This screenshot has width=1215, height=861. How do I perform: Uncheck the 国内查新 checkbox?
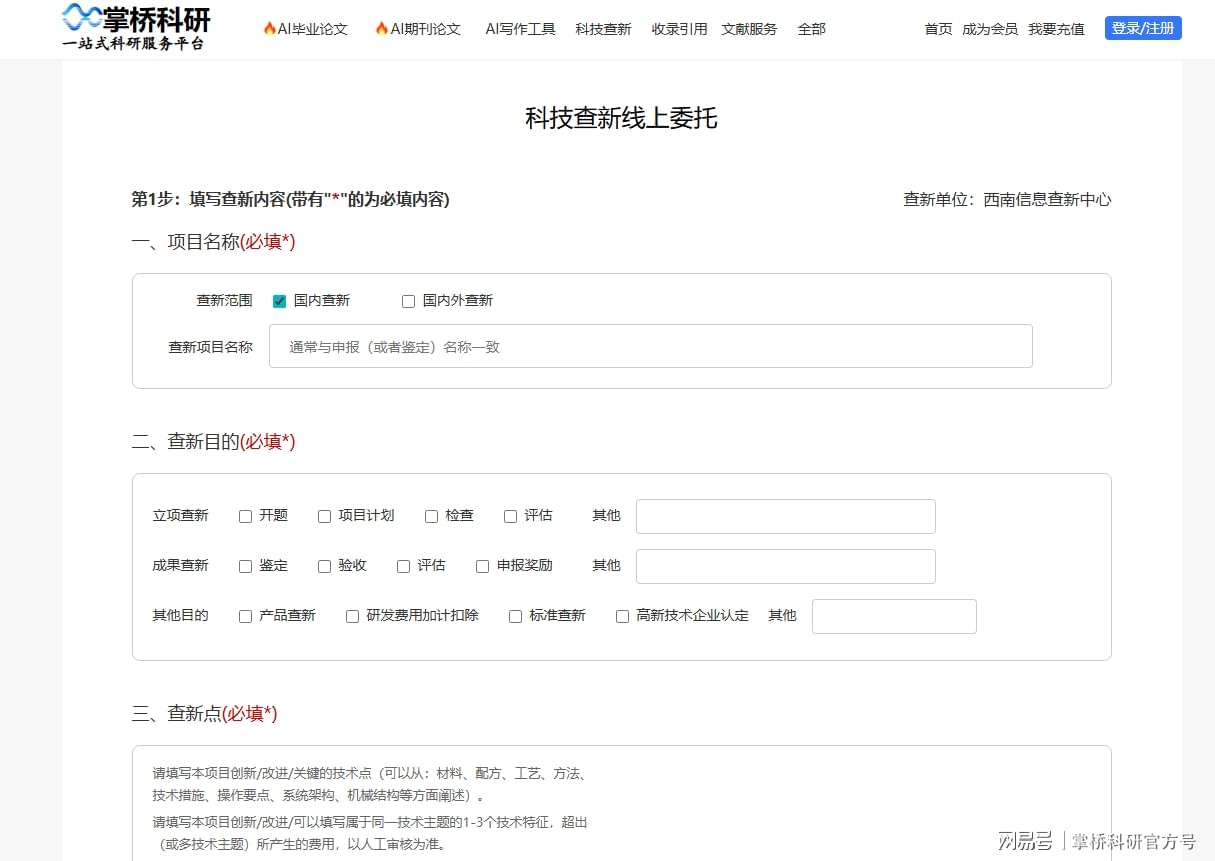pos(280,301)
